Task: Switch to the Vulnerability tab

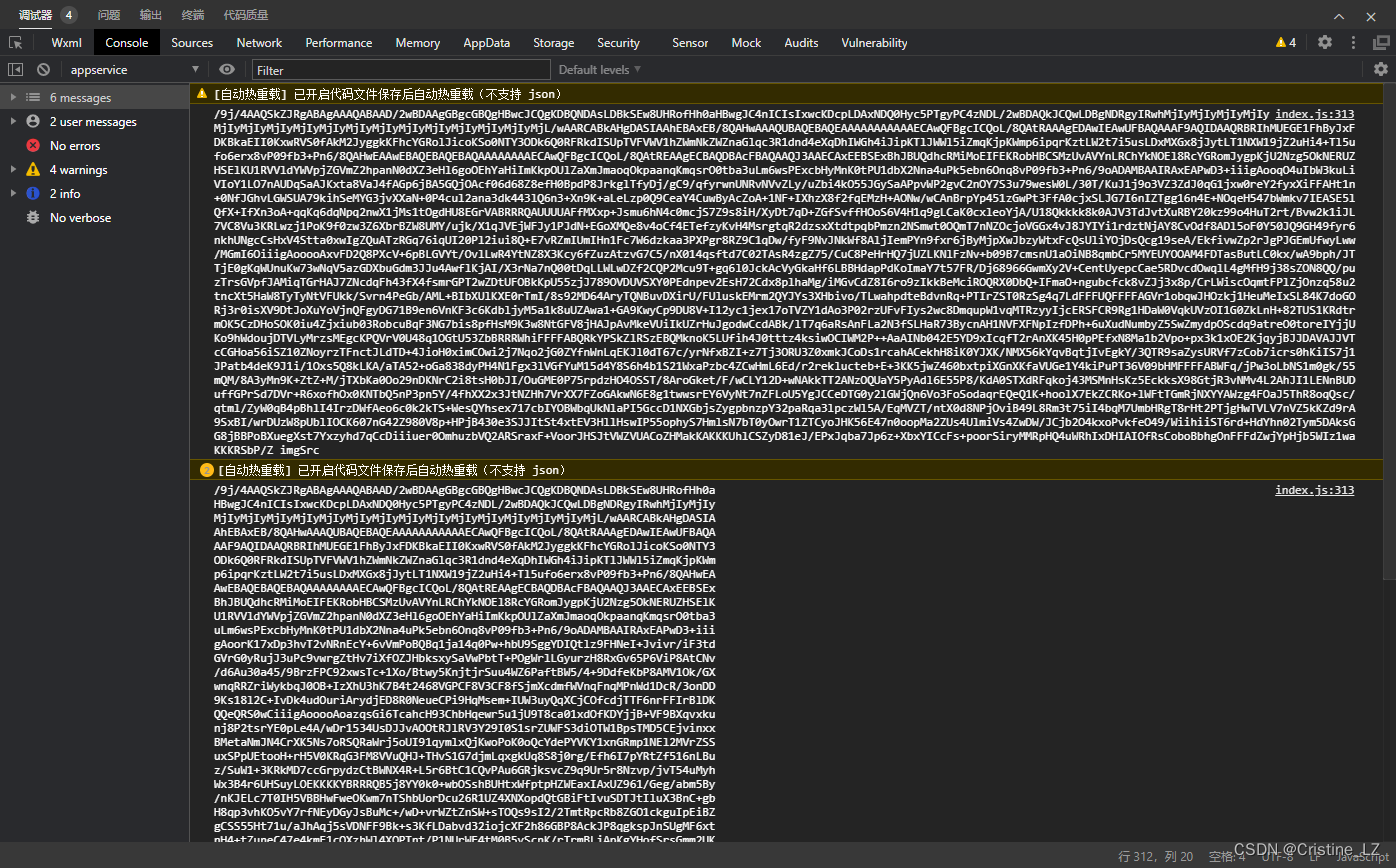Action: [874, 43]
